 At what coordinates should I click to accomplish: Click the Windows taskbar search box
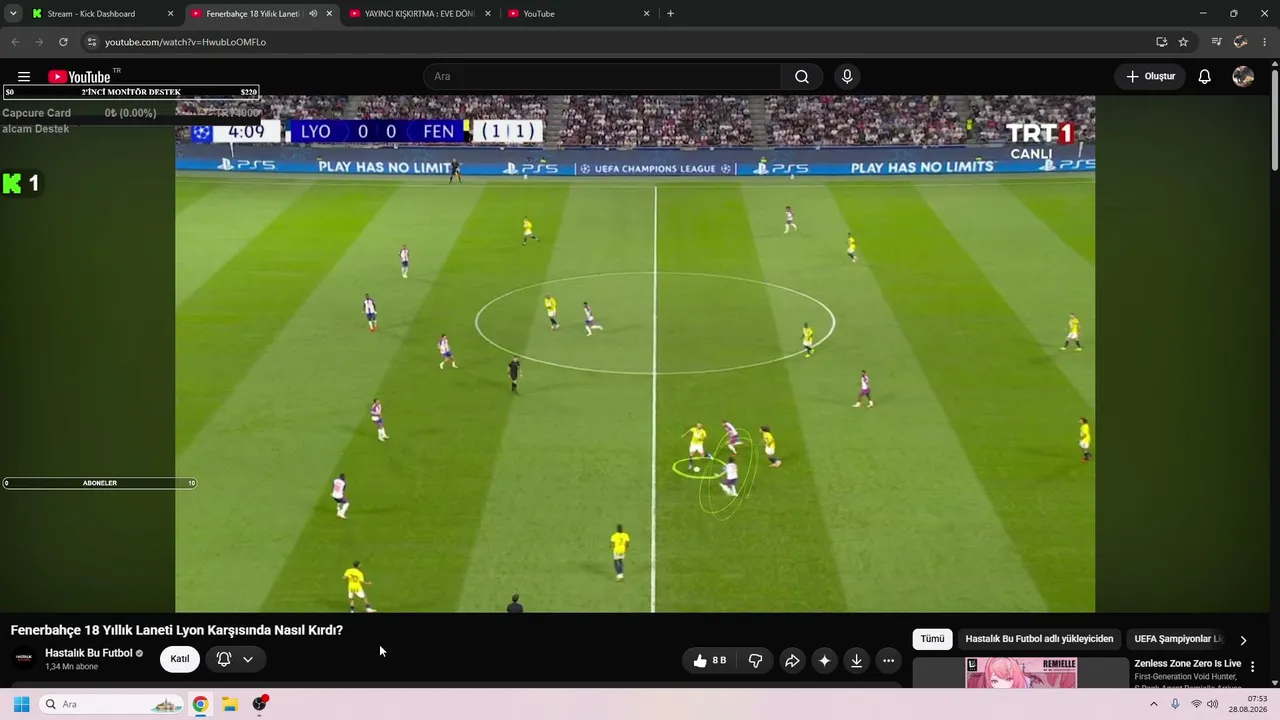(112, 704)
